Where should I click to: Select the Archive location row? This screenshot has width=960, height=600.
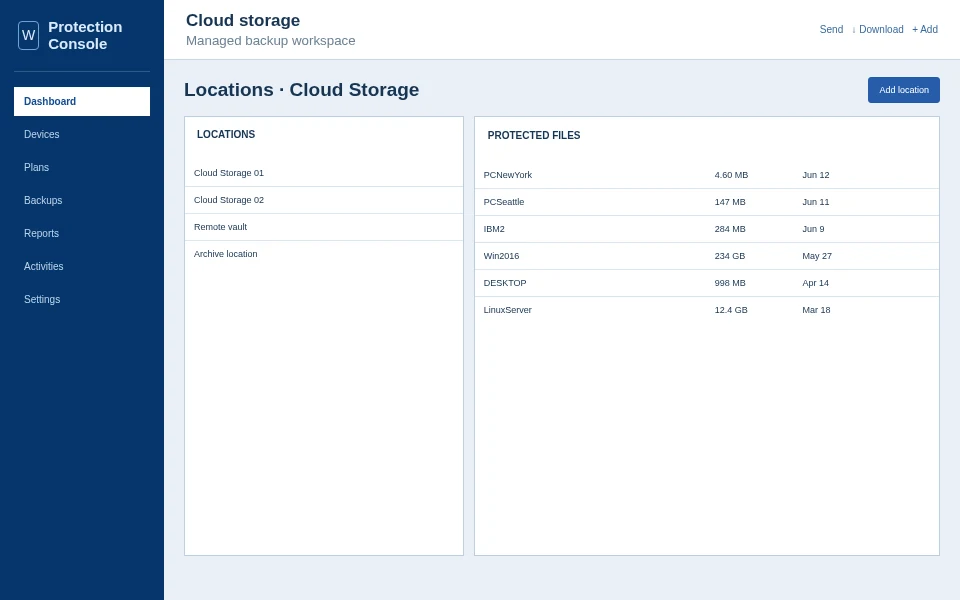(x=324, y=254)
